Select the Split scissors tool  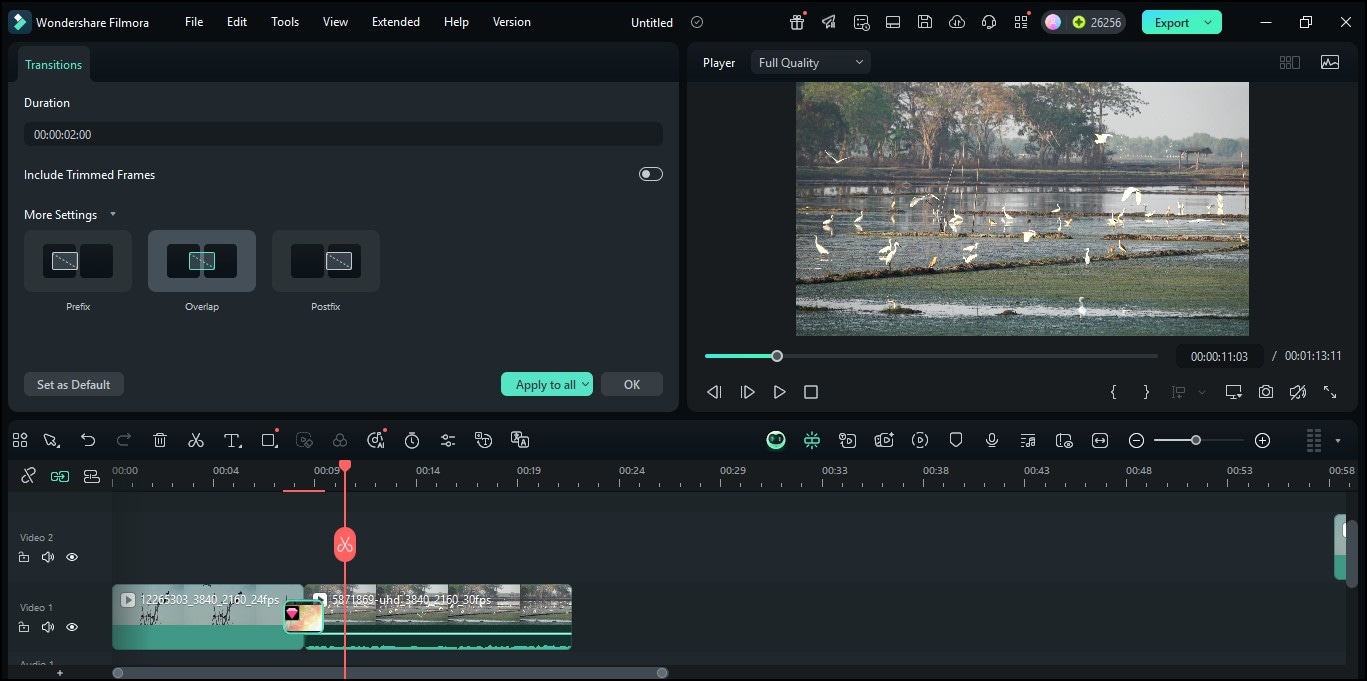[196, 440]
